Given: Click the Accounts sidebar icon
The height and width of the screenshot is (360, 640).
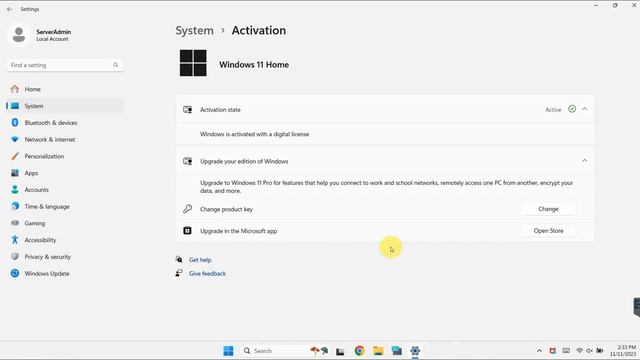Looking at the screenshot, I should 15,189.
